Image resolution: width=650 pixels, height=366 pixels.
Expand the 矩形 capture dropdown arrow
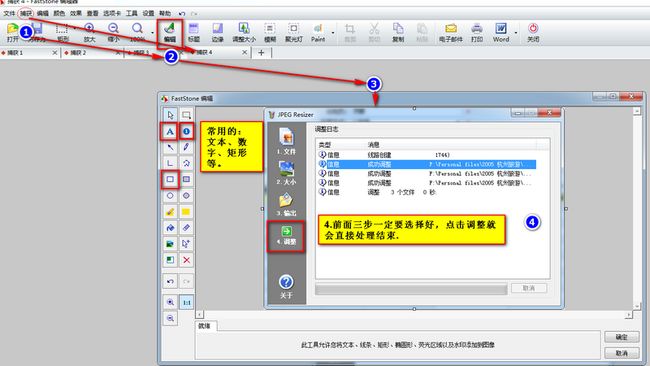(x=75, y=28)
